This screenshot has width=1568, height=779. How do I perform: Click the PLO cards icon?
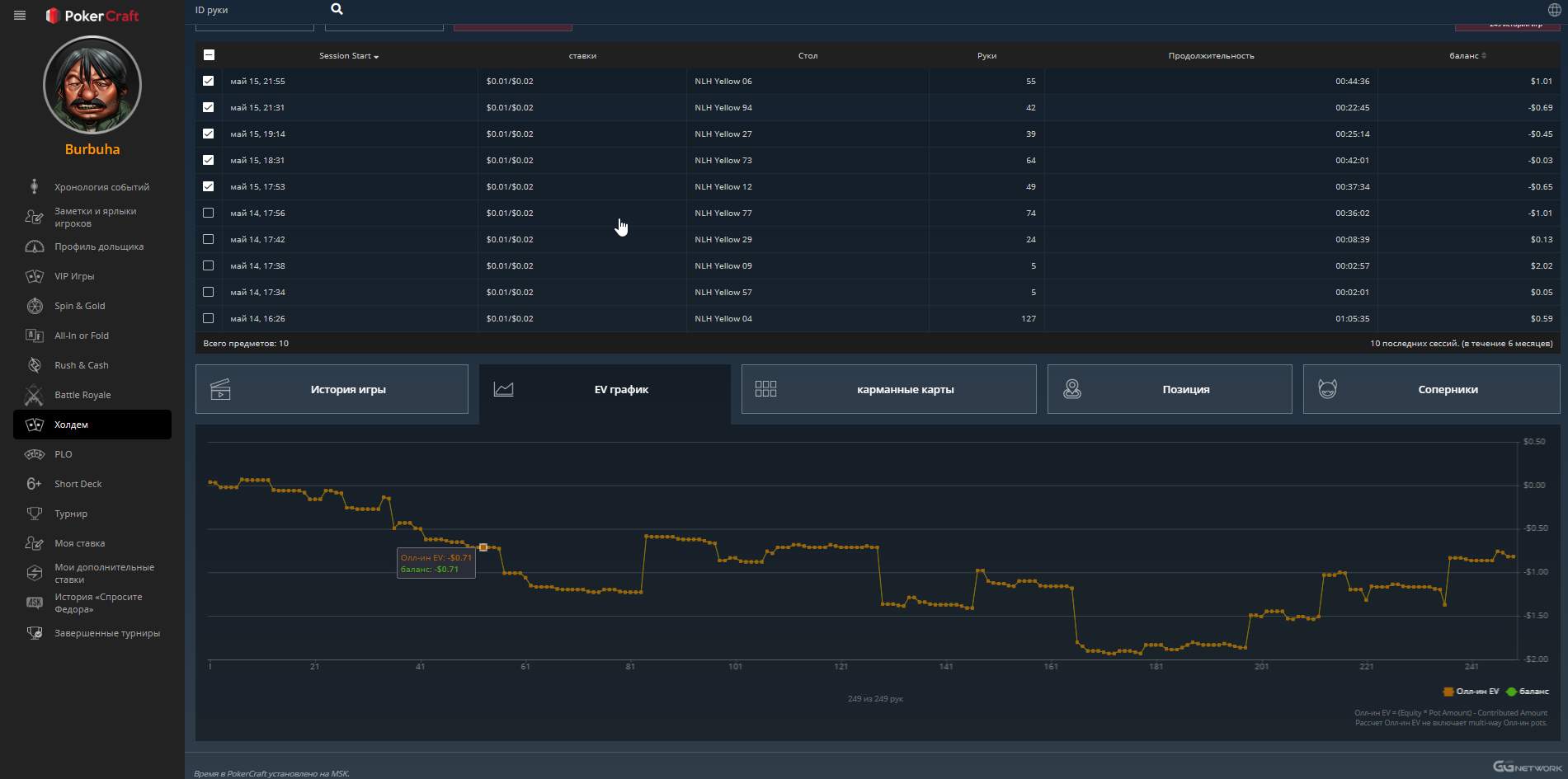click(x=34, y=454)
